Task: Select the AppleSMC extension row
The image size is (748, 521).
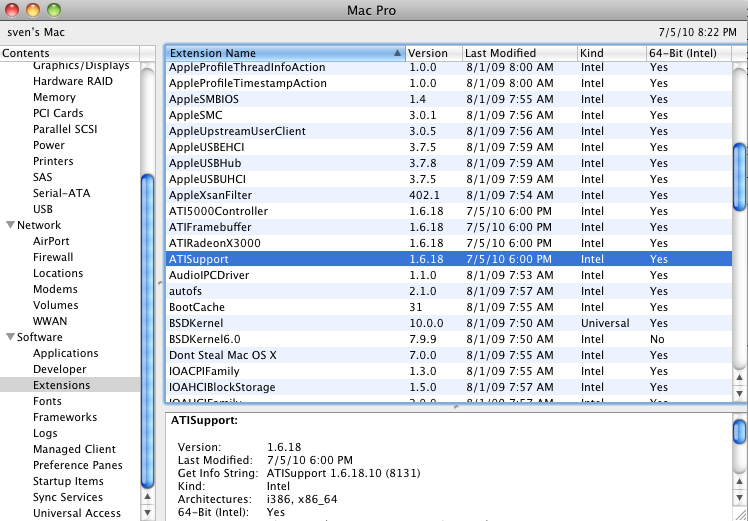Action: click(449, 115)
